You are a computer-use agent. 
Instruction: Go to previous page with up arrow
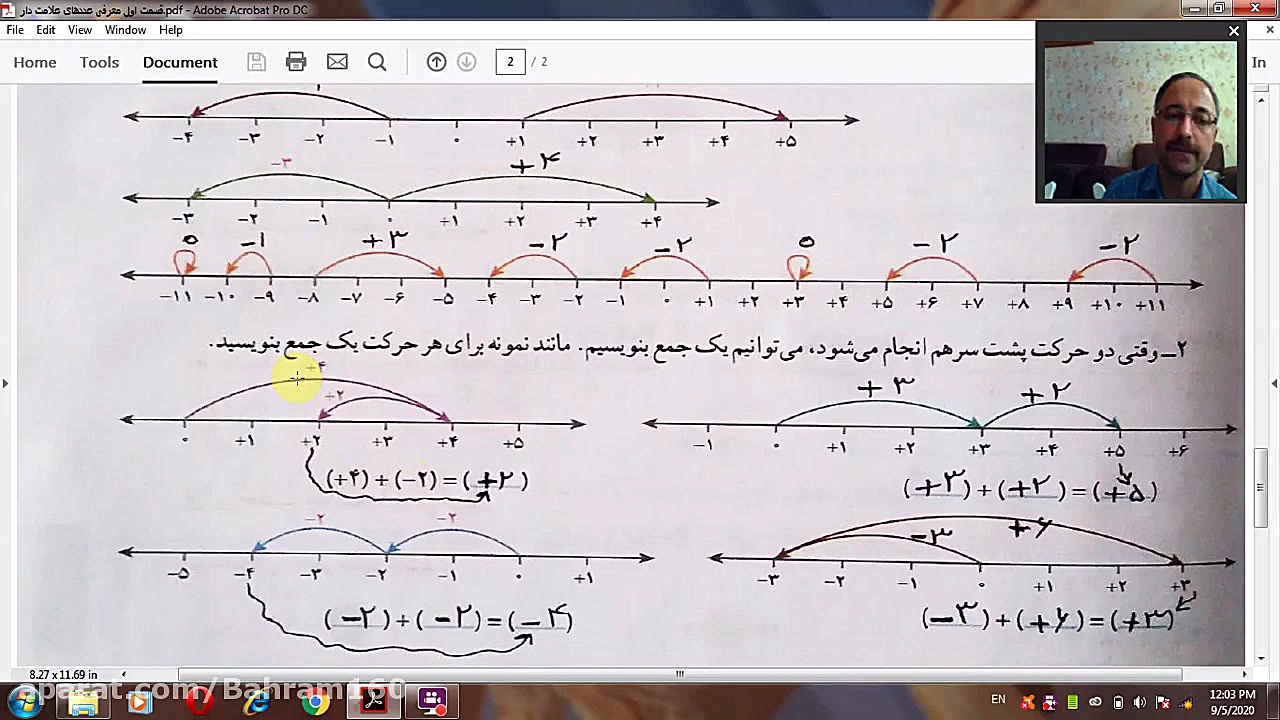436,62
